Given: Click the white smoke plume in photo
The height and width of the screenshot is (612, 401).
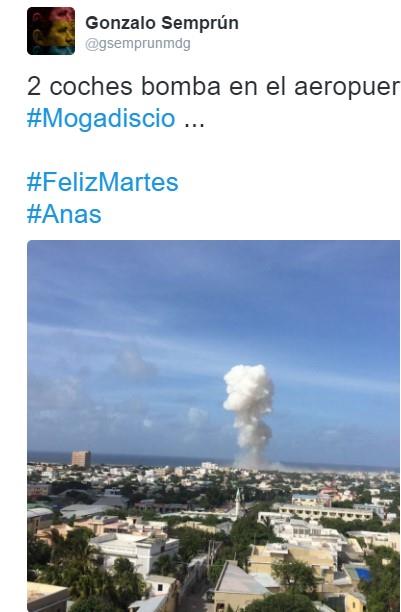Looking at the screenshot, I should click(249, 415).
